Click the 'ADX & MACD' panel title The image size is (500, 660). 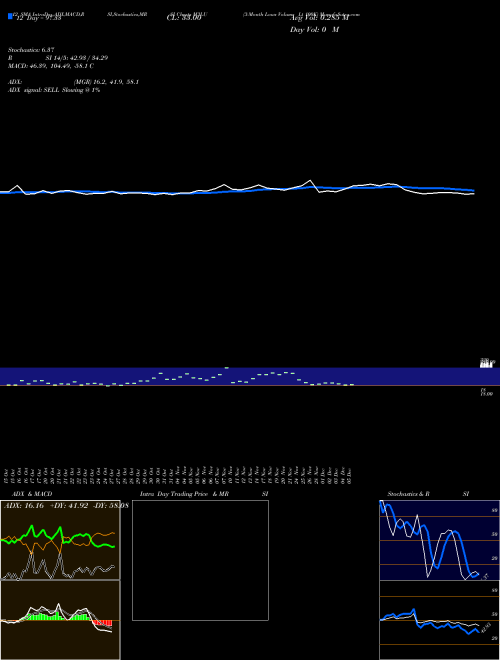pyautogui.click(x=32, y=494)
